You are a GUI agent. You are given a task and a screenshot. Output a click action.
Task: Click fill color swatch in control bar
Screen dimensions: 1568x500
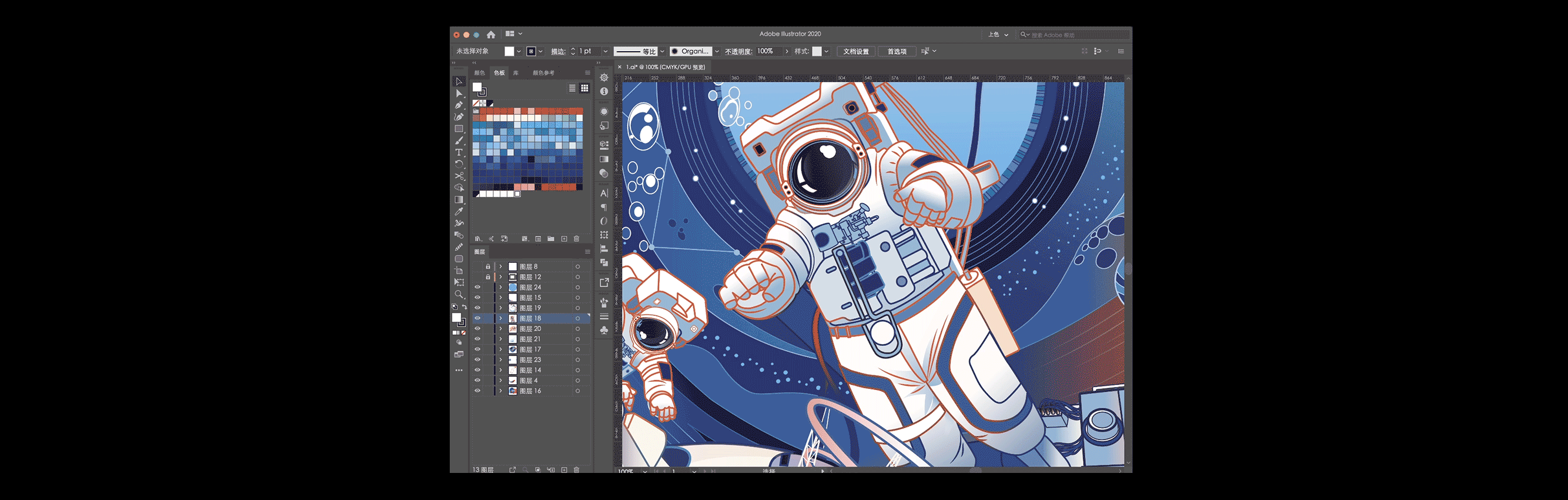tap(510, 52)
